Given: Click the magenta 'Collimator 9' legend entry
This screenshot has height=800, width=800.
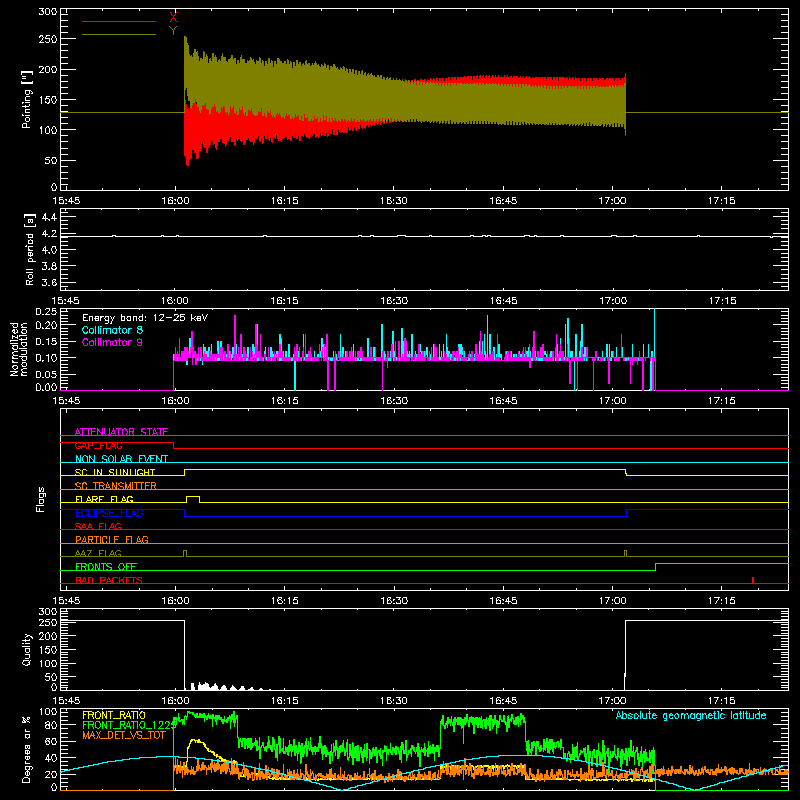Looking at the screenshot, I should (x=112, y=342).
